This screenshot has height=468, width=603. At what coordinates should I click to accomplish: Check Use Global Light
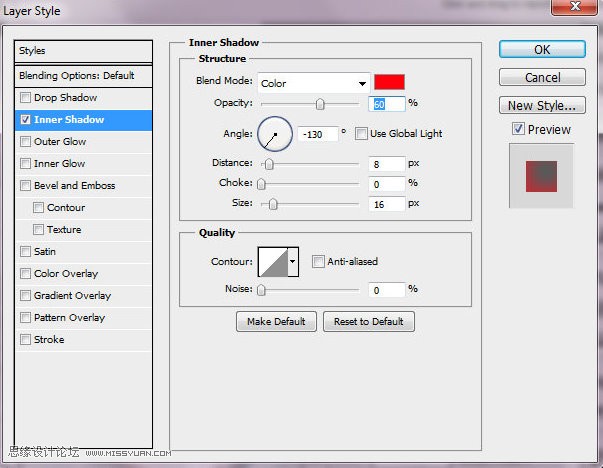(361, 134)
